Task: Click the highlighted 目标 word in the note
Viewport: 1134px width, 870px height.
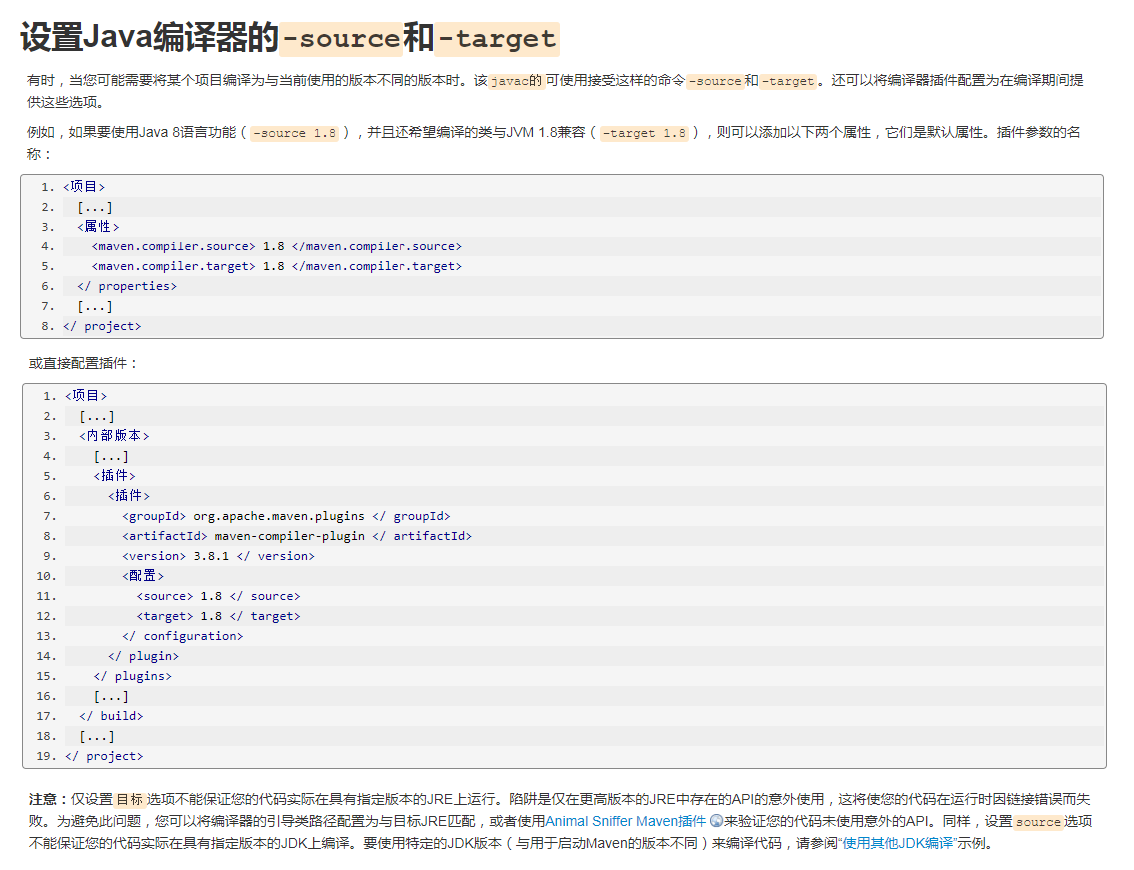Action: (129, 799)
